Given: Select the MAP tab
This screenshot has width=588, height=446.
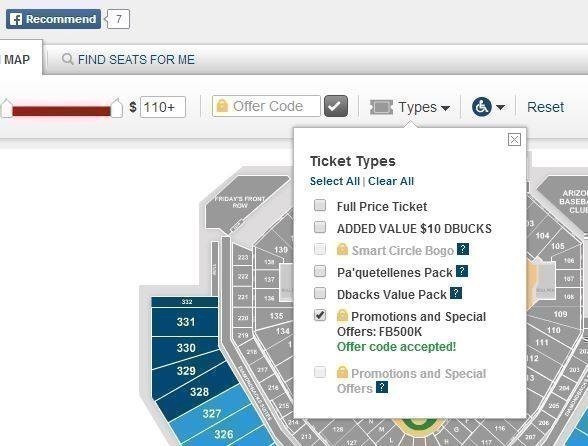Looking at the screenshot, I should pyautogui.click(x=17, y=59).
